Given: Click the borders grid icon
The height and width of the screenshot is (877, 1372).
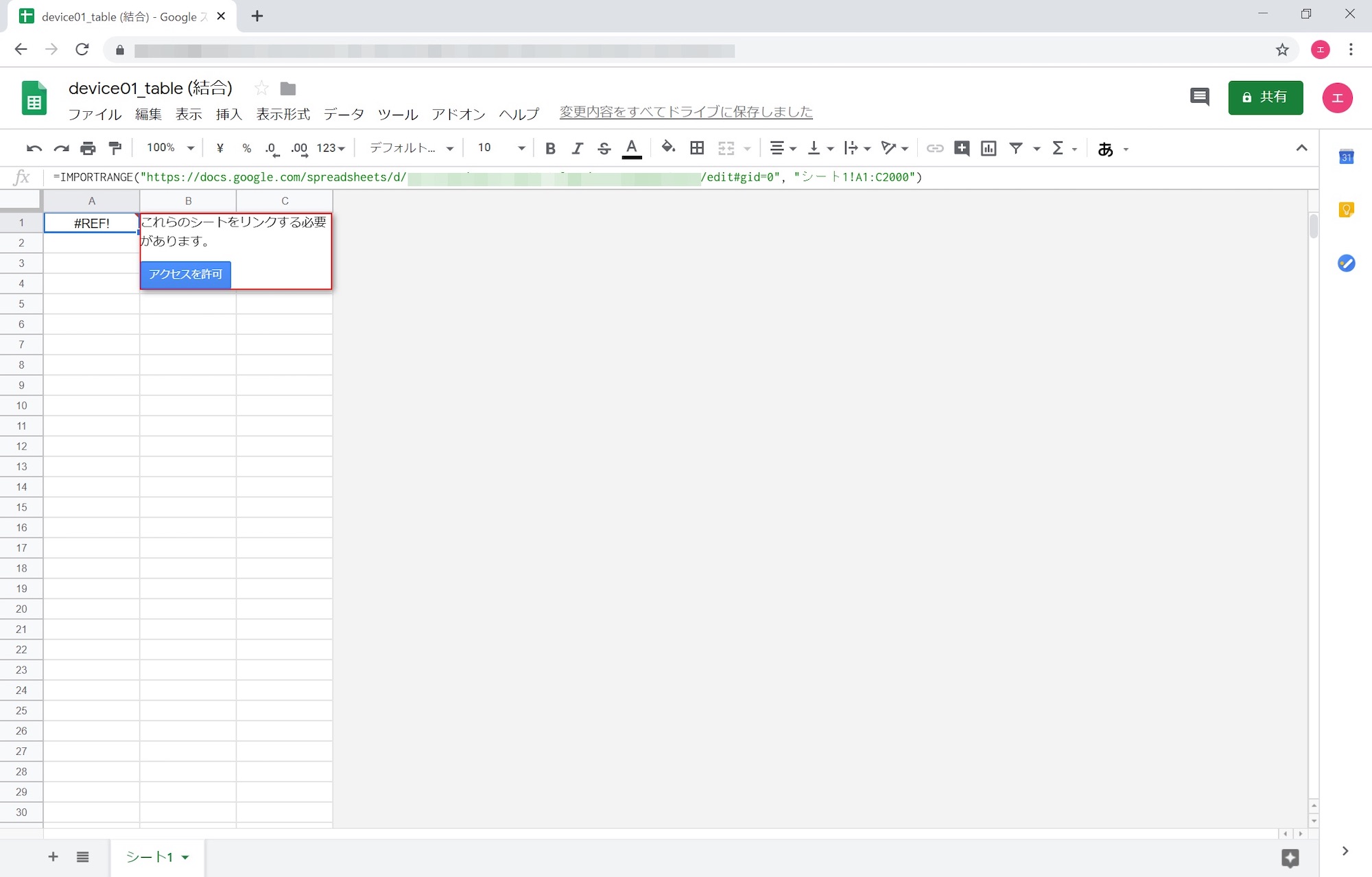Looking at the screenshot, I should (x=697, y=148).
